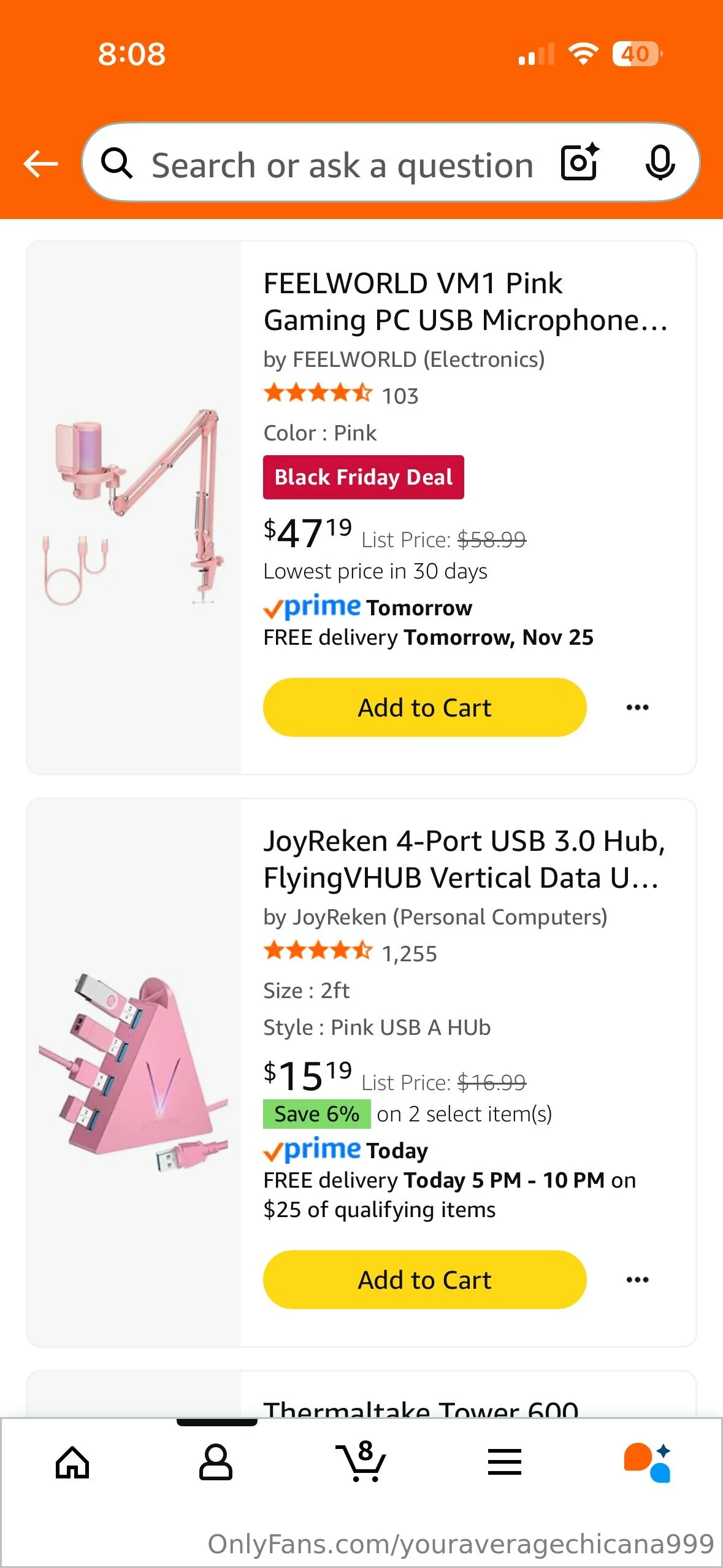Tap the Black Friday Deal badge

[363, 477]
